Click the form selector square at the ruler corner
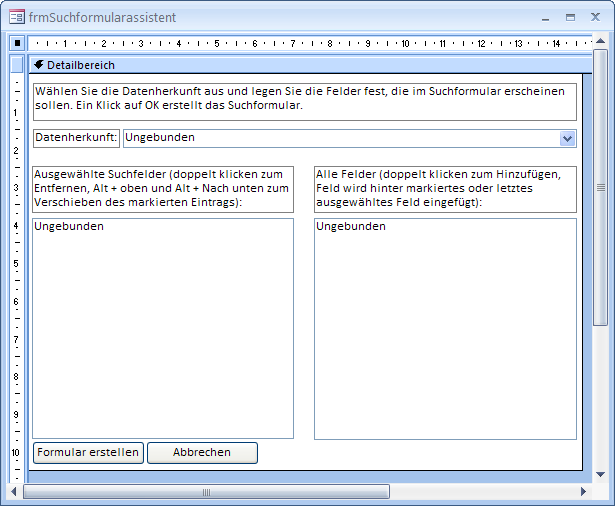This screenshot has height=506, width=615. [x=17, y=43]
